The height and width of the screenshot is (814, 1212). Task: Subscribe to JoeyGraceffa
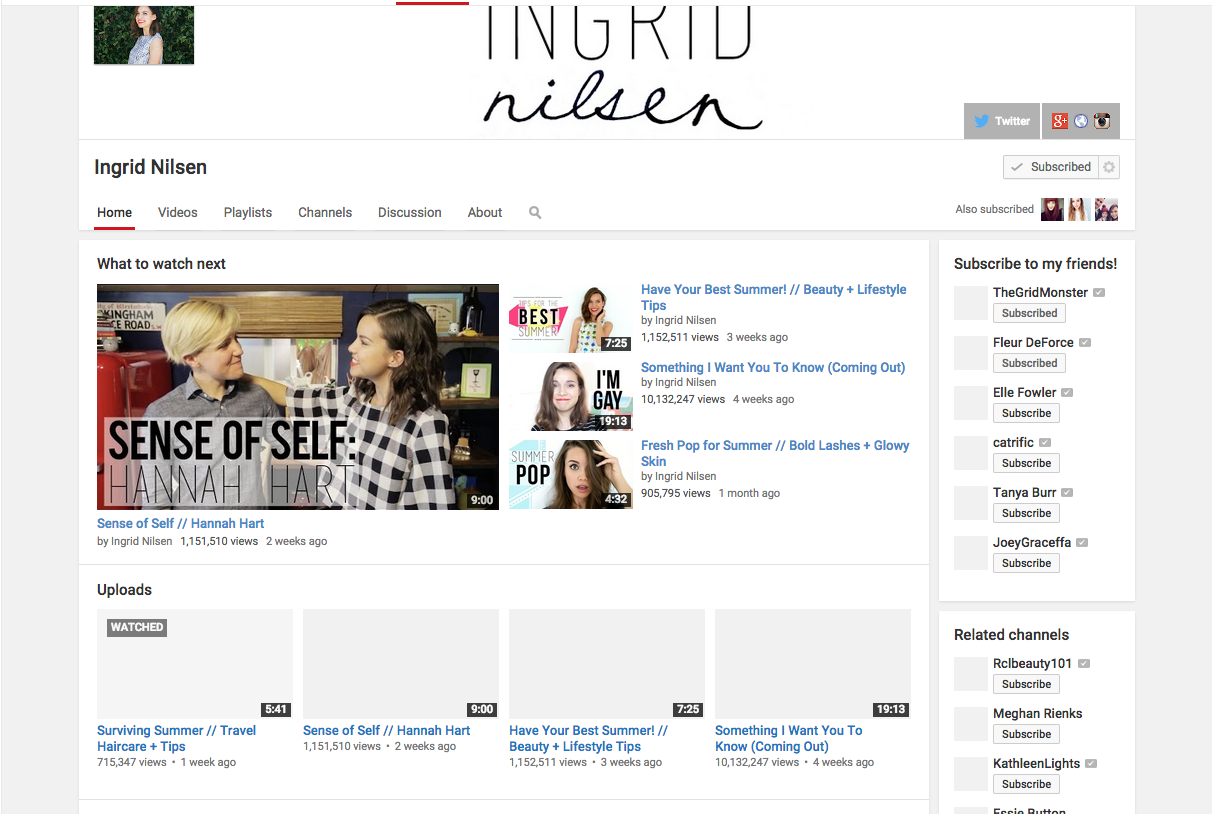coord(1026,563)
